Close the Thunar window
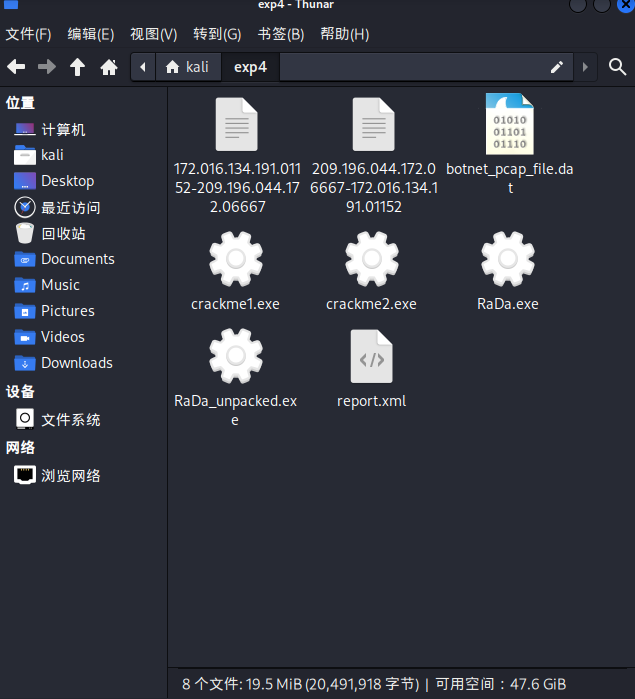Screen dimensions: 635x699 [625, 4]
